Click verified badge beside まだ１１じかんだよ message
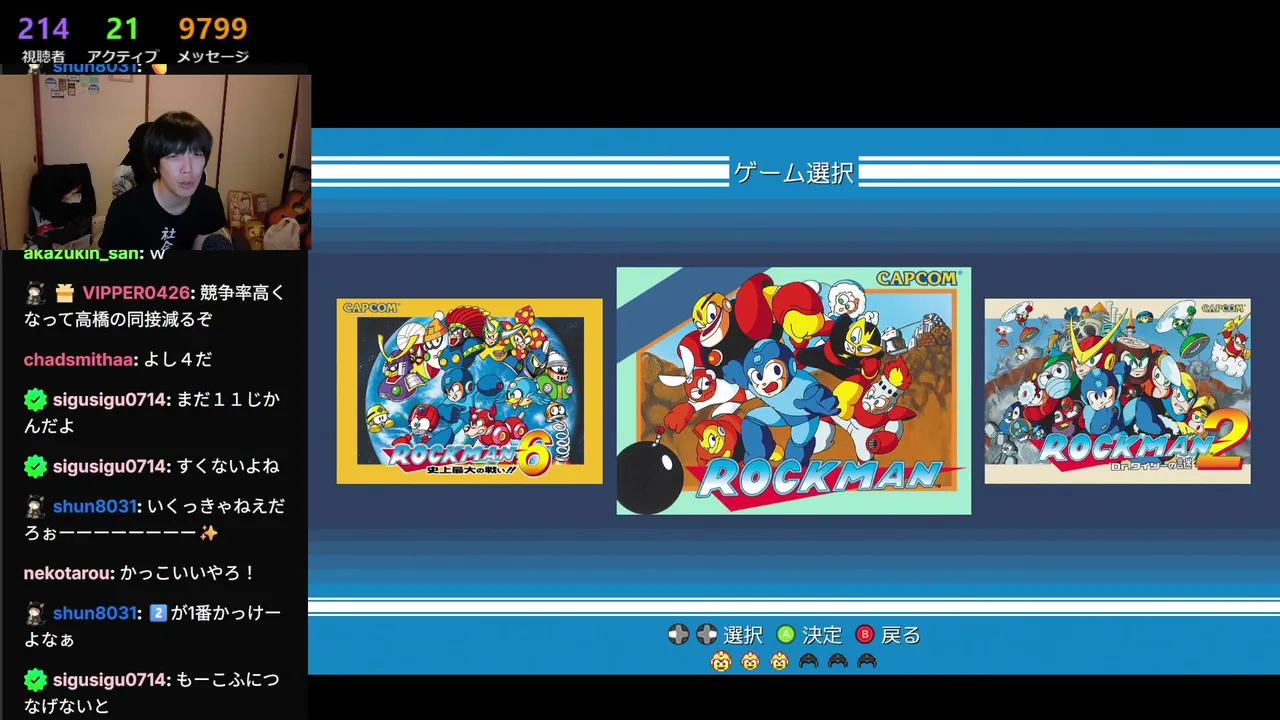The width and height of the screenshot is (1280, 720). pyautogui.click(x=35, y=400)
